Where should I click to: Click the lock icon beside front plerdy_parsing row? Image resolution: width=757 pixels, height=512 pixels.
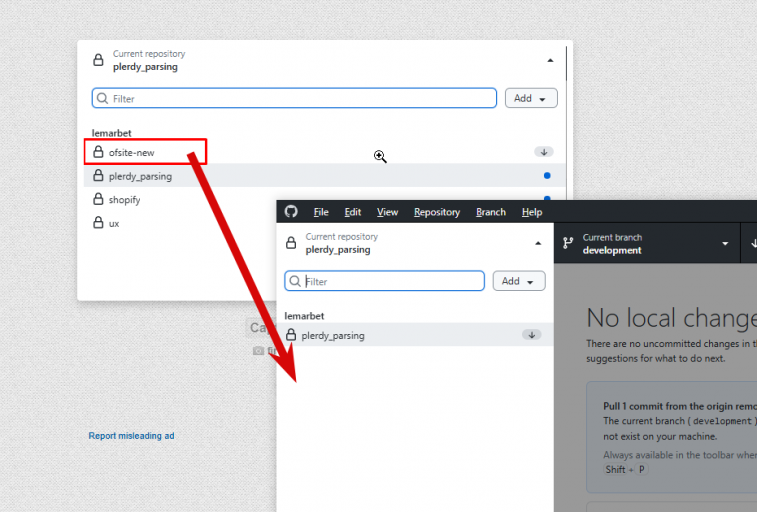click(291, 334)
